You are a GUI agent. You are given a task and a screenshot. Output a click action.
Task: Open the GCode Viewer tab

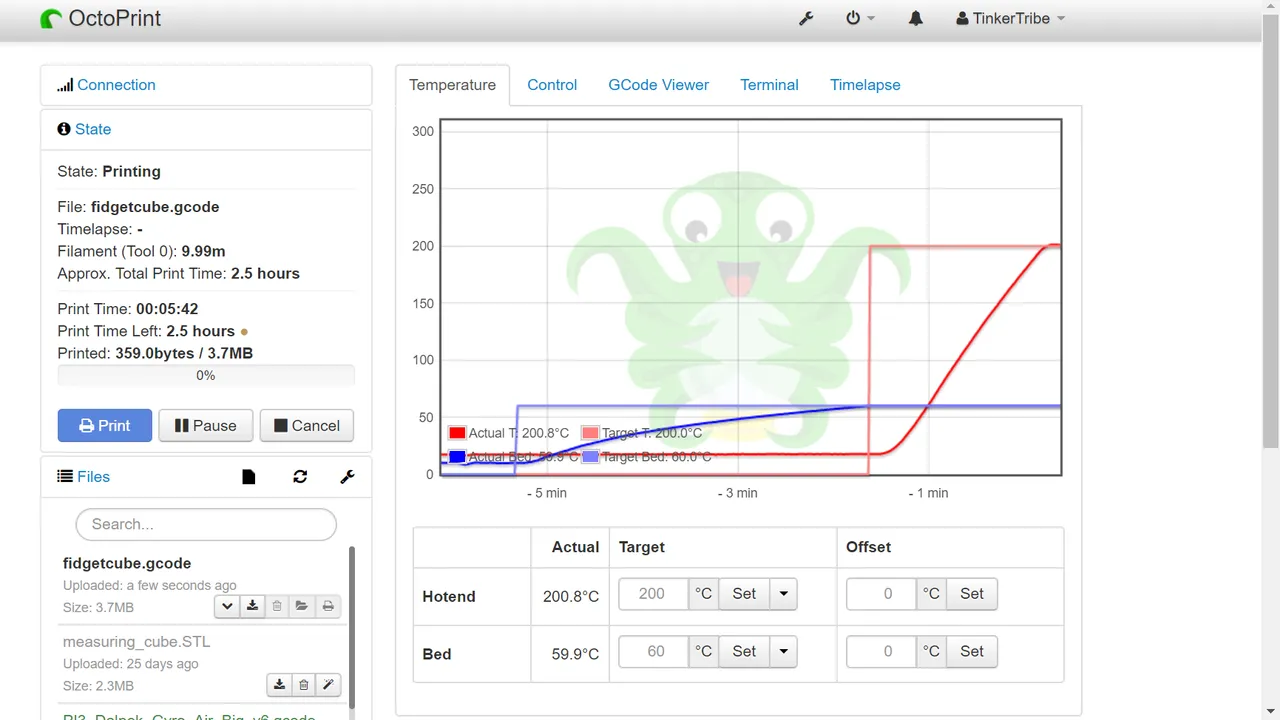pyautogui.click(x=658, y=85)
